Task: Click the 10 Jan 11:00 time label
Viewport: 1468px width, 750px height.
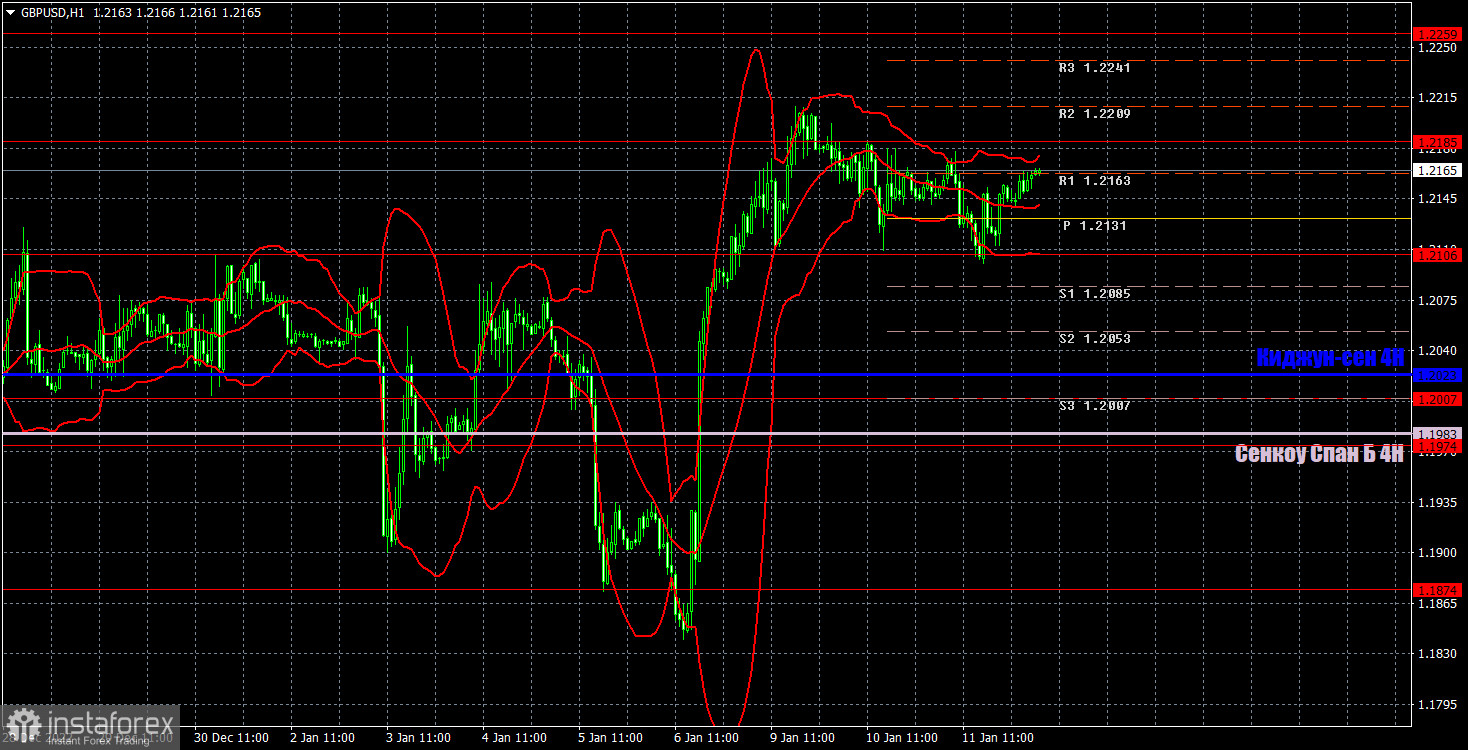Action: [x=901, y=738]
